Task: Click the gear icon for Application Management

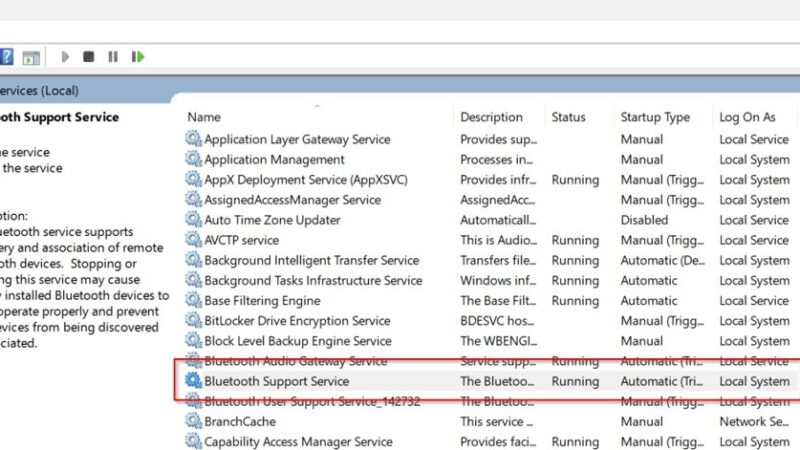Action: point(193,159)
